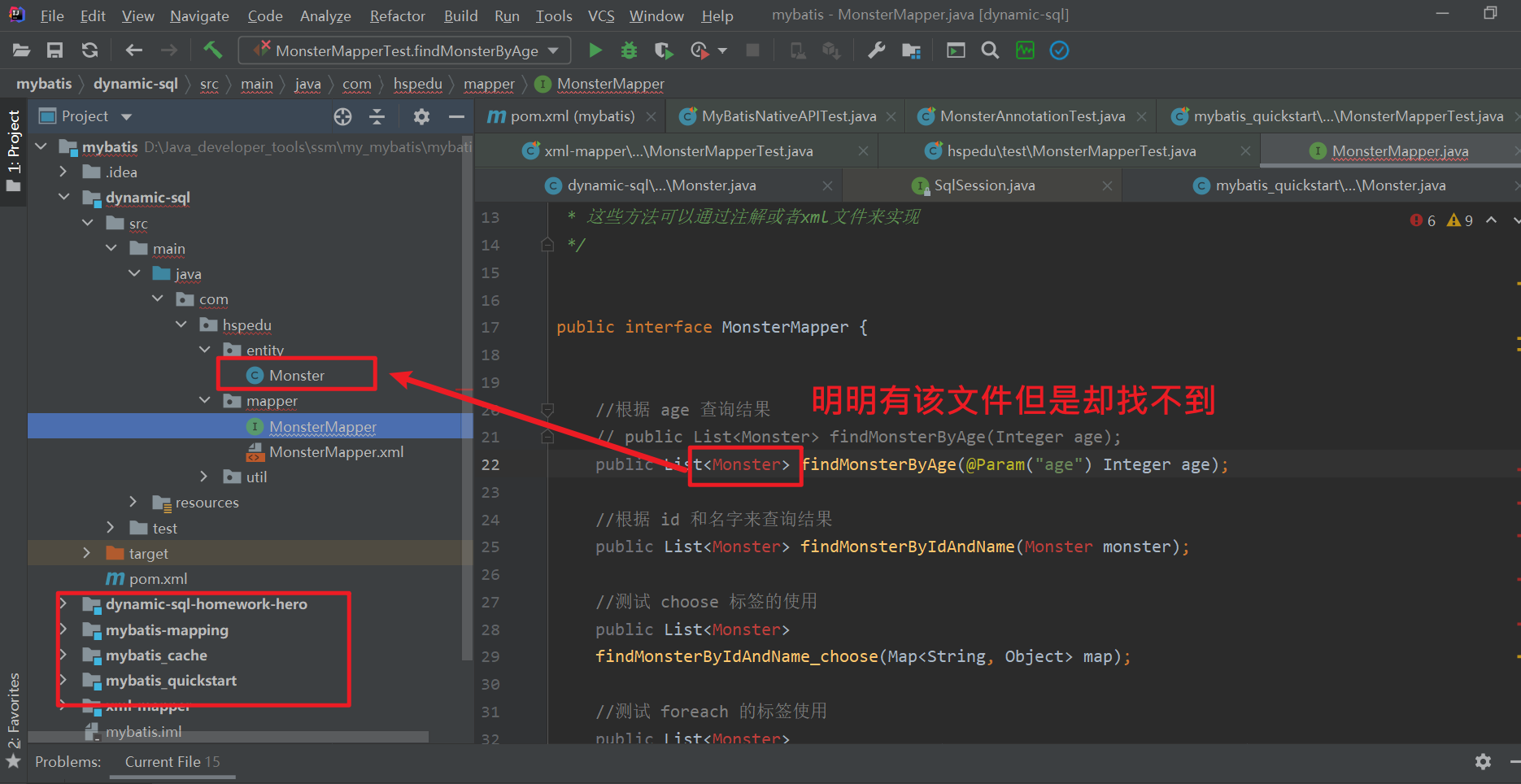Expand the target folder
The width and height of the screenshot is (1521, 784).
[87, 553]
